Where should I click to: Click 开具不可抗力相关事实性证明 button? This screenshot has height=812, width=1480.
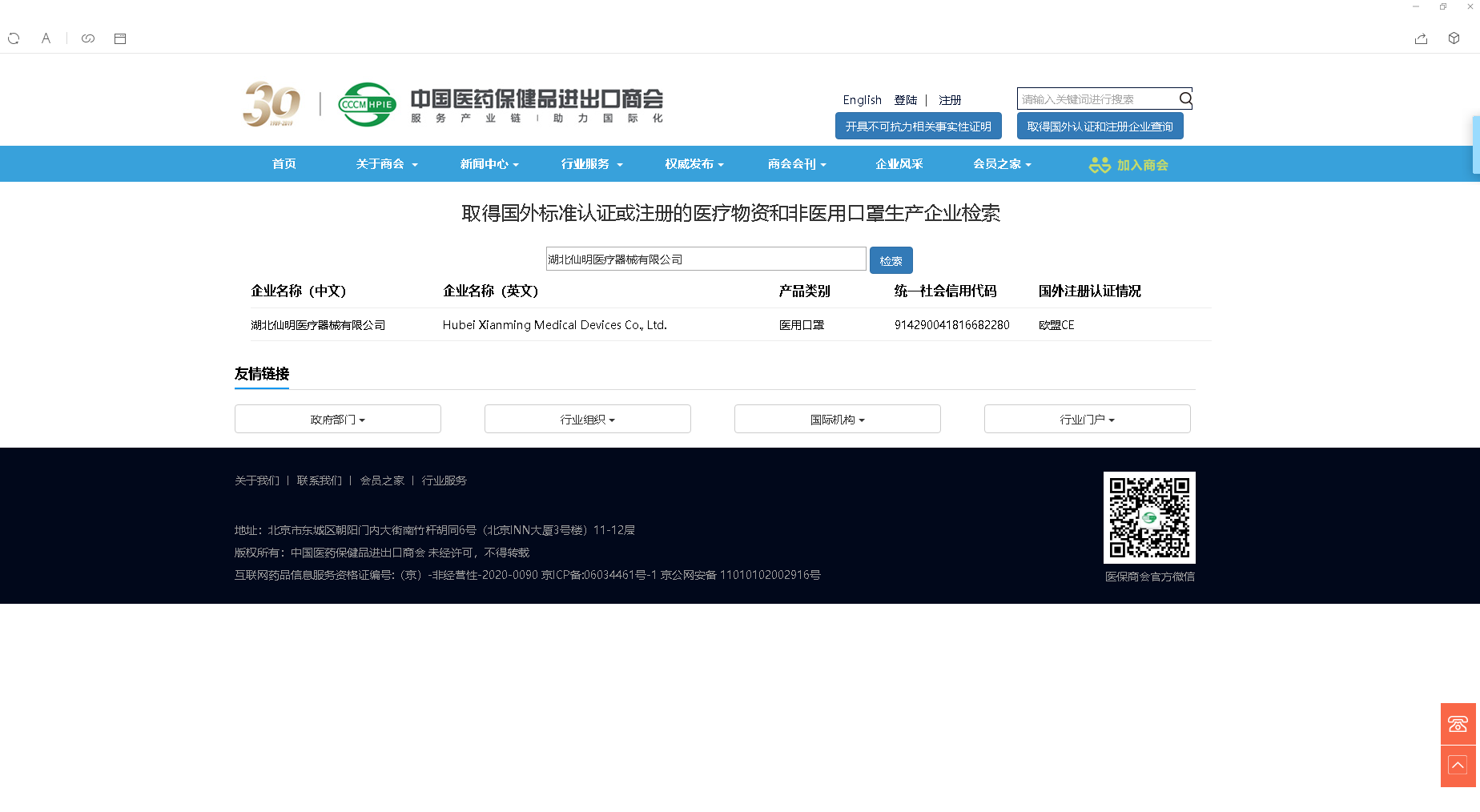point(919,126)
